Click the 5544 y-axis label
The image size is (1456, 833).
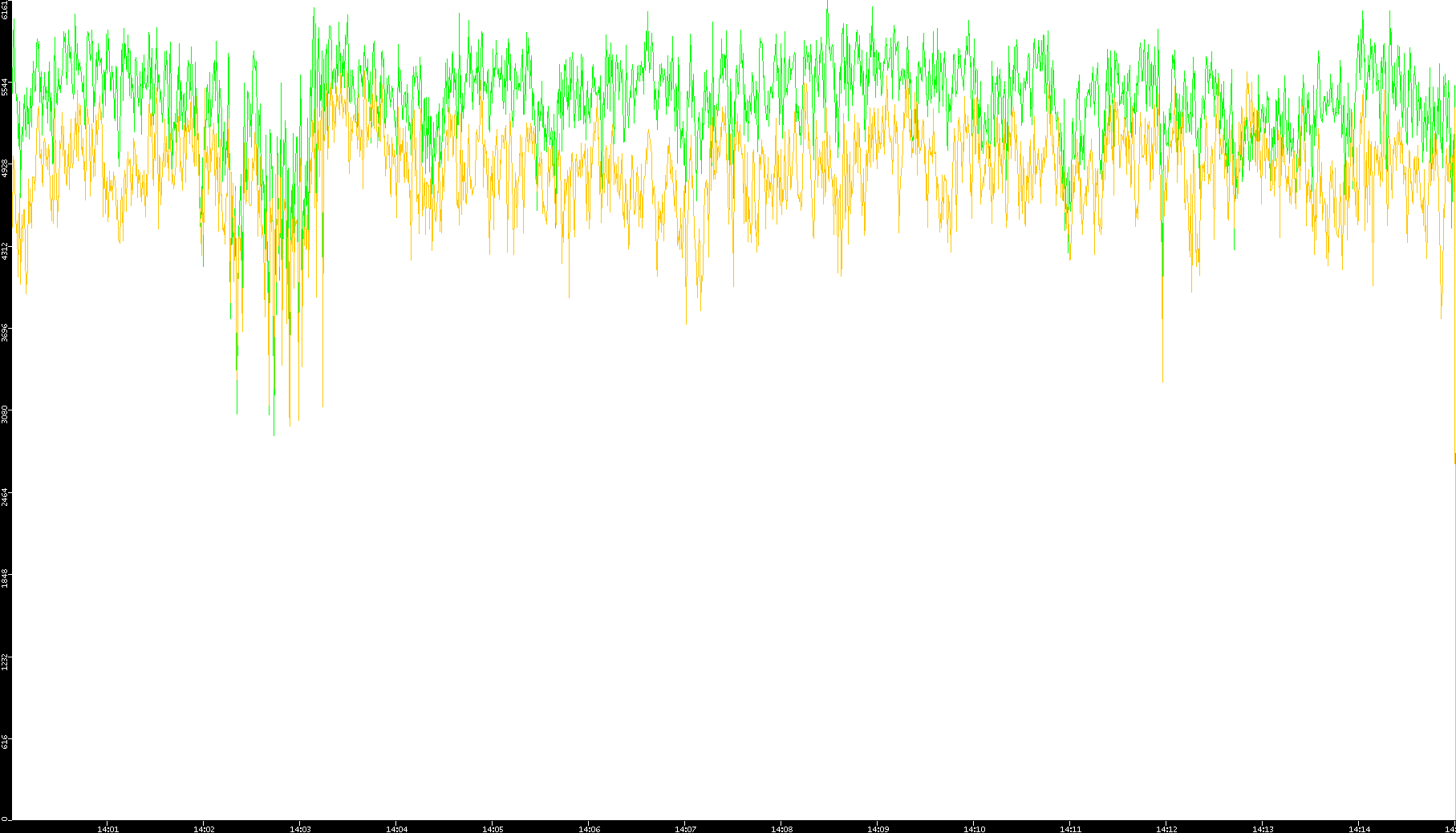(6, 87)
